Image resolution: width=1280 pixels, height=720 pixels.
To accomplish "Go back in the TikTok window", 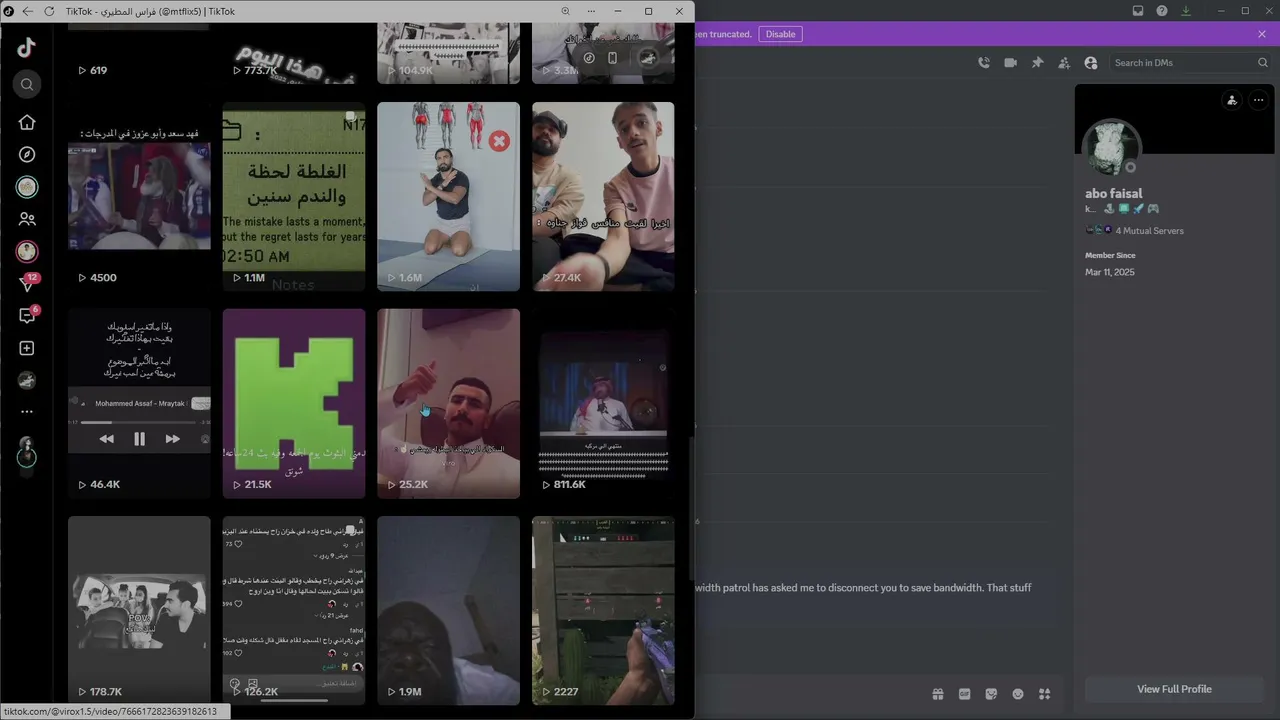I will (x=27, y=11).
